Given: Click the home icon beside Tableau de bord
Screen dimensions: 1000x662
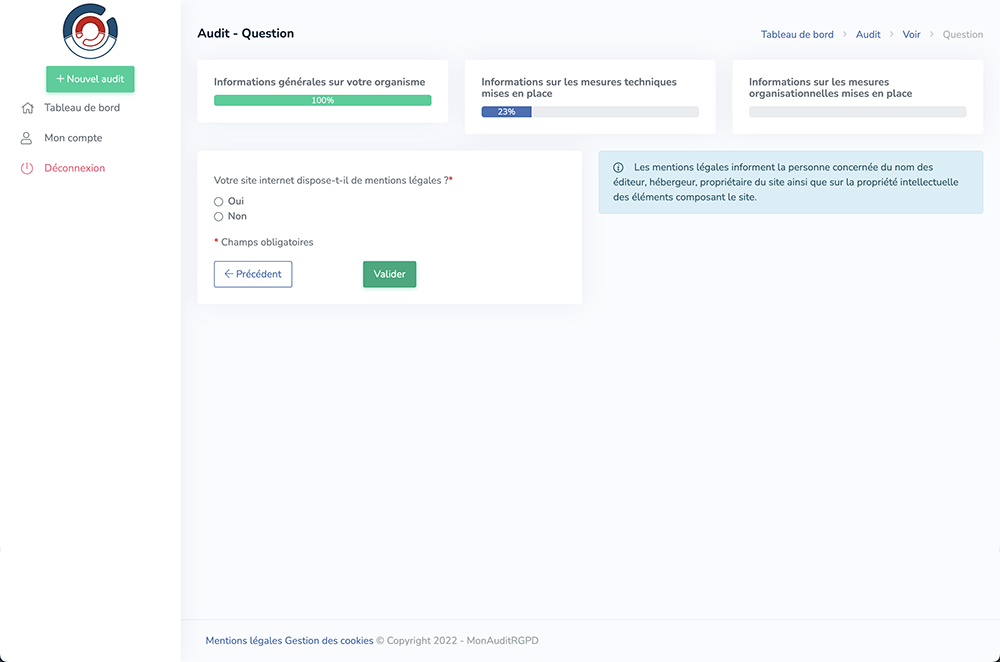Looking at the screenshot, I should (27, 108).
